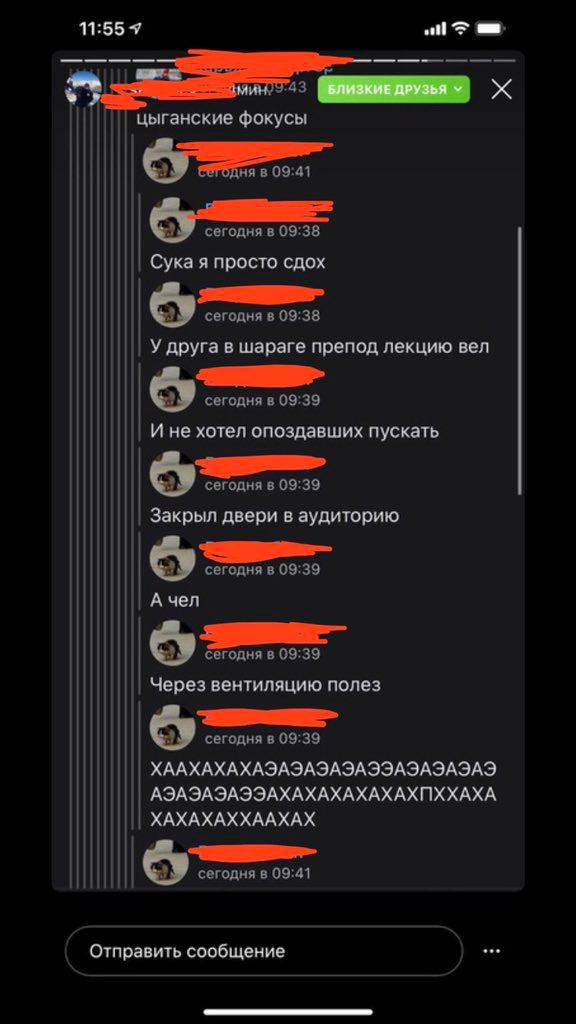This screenshot has height=1024, width=576.
Task: Tap the story author's profile picture
Action: [84, 89]
